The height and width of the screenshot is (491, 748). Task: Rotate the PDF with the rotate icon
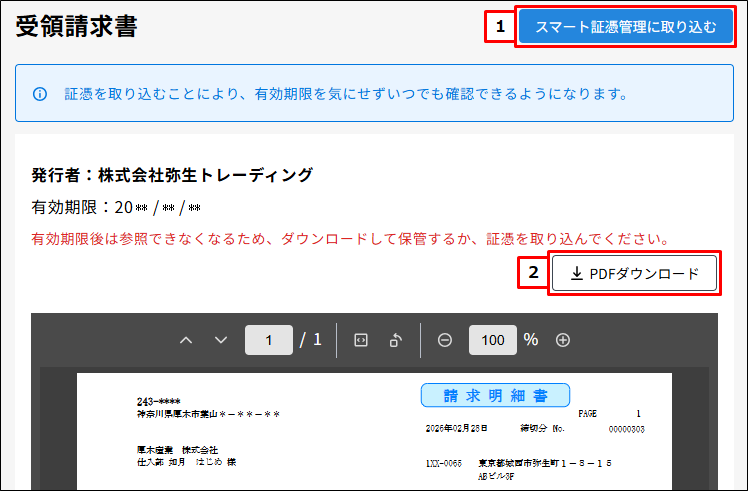point(396,340)
